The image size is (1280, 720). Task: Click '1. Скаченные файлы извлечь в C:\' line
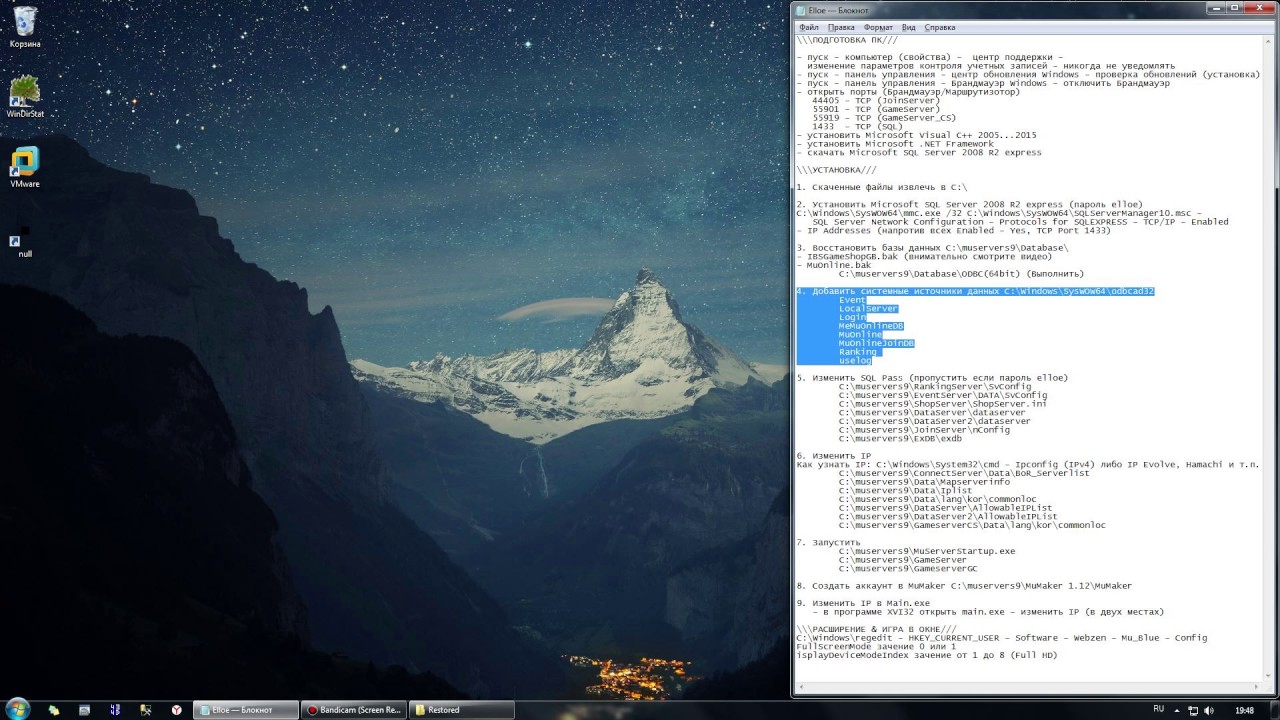[882, 187]
